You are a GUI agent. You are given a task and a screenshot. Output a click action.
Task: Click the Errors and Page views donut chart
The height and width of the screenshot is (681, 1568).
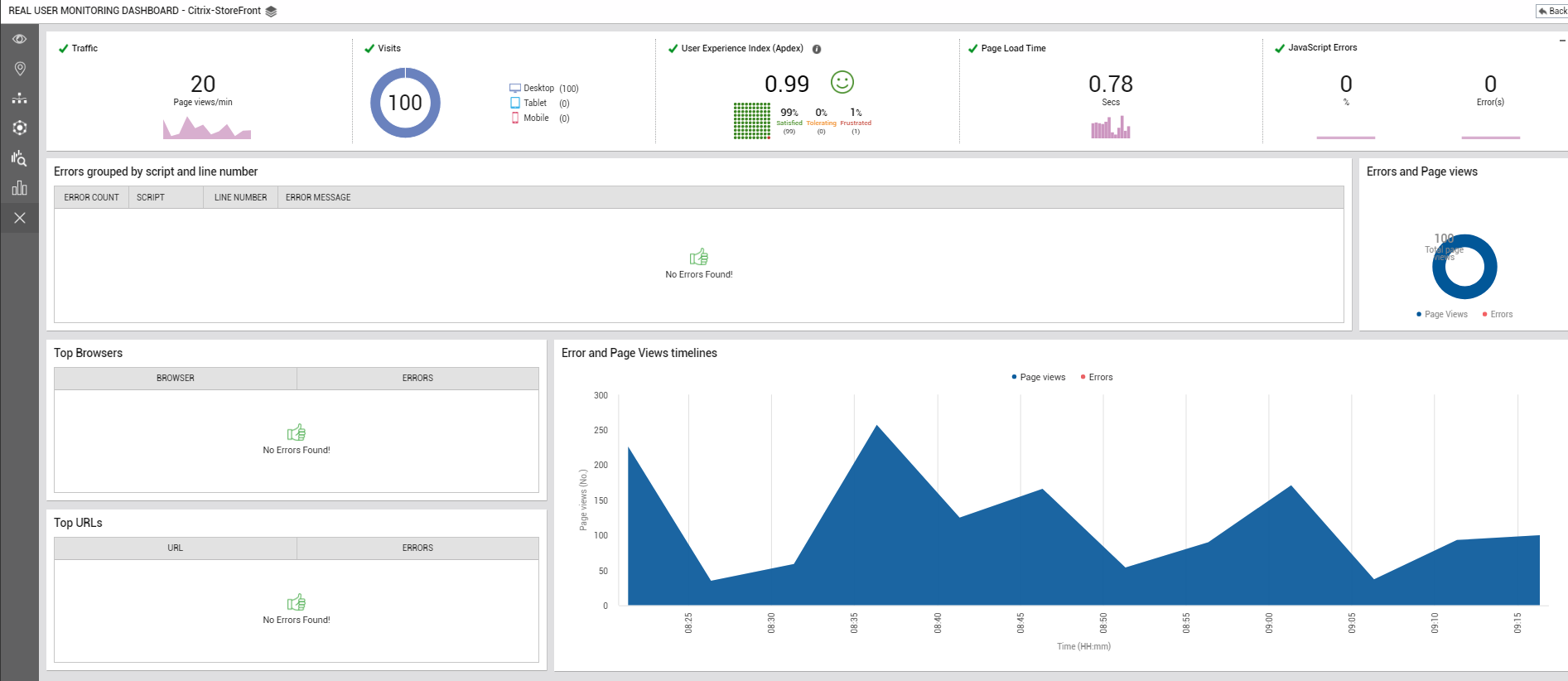1464,267
